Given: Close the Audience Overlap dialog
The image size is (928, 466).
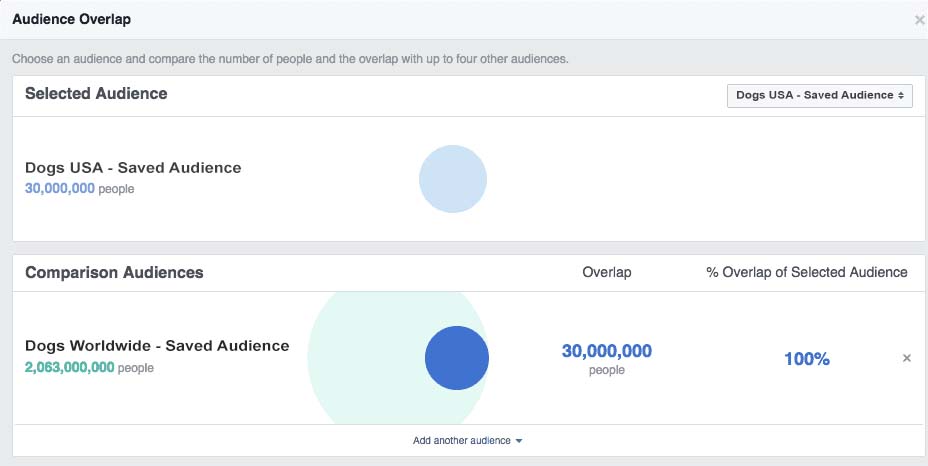Looking at the screenshot, I should 919,20.
